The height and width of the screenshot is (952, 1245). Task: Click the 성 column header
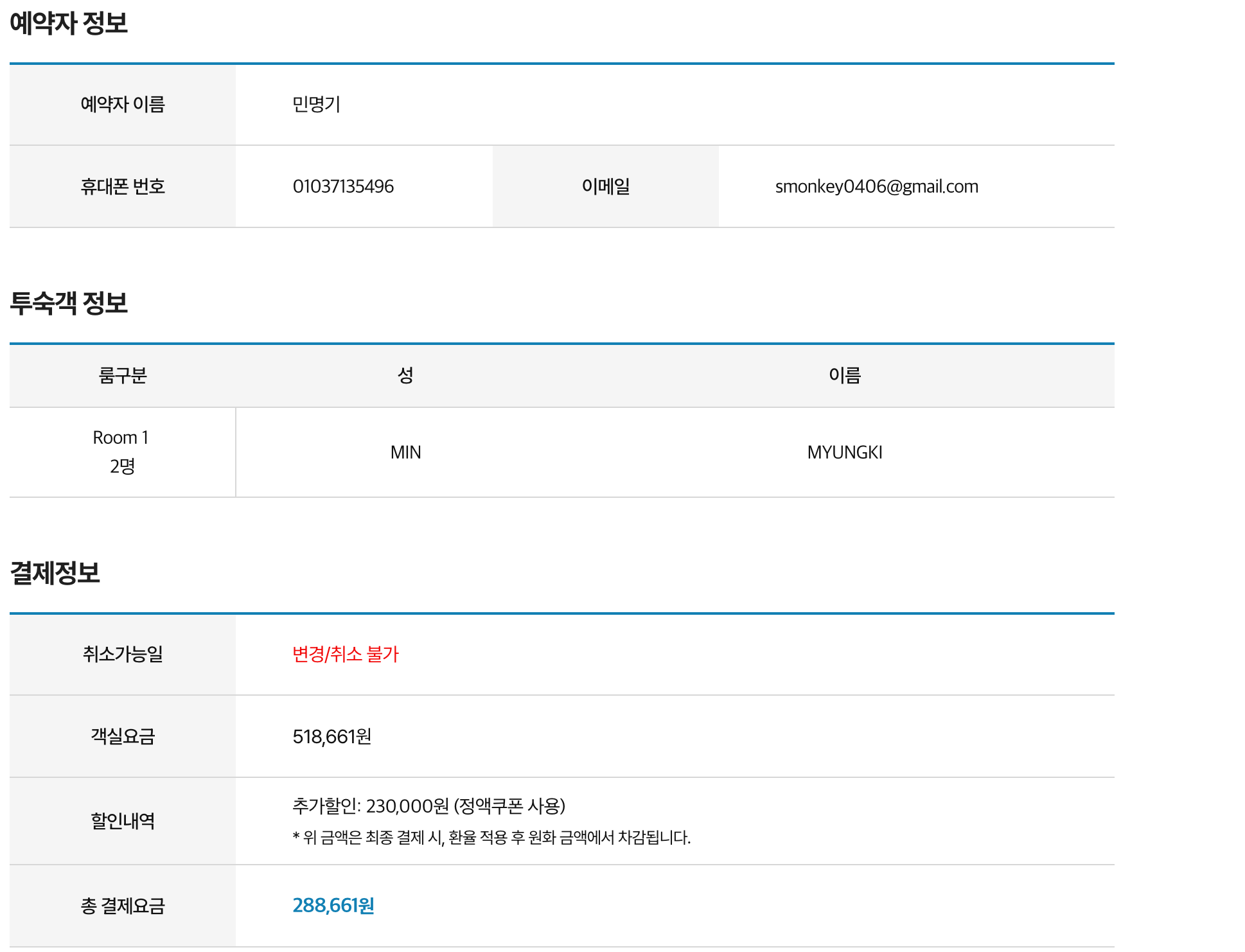(405, 376)
